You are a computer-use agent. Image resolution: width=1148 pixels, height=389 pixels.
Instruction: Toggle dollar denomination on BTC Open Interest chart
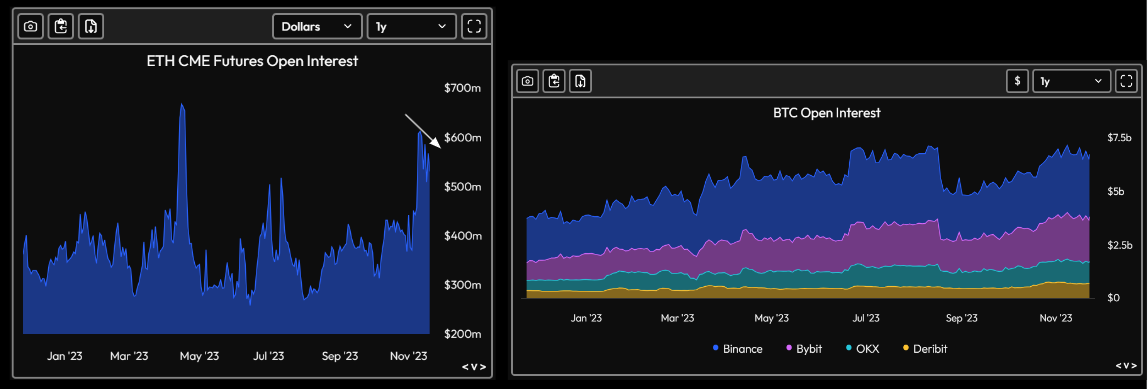point(1017,81)
